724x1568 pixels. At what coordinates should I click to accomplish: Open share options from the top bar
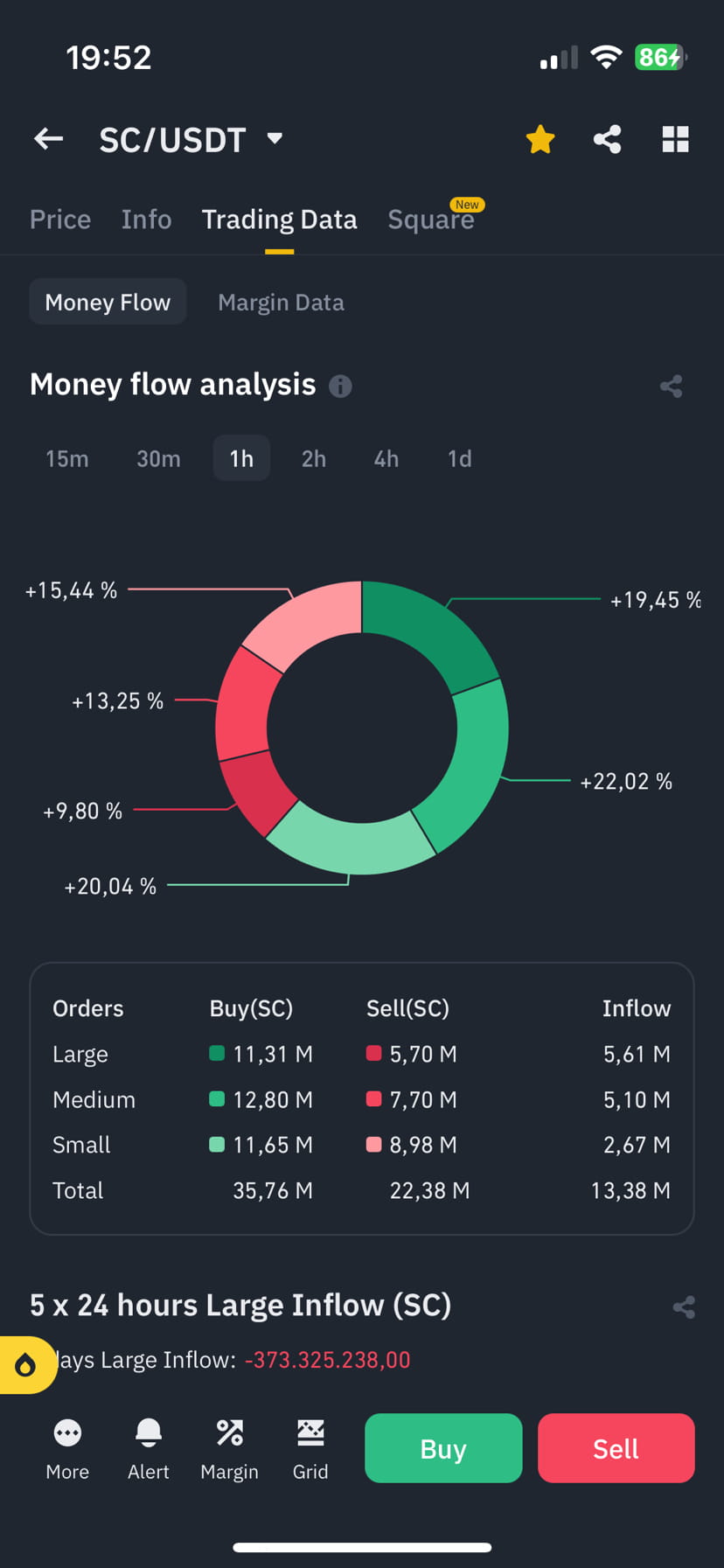(607, 139)
